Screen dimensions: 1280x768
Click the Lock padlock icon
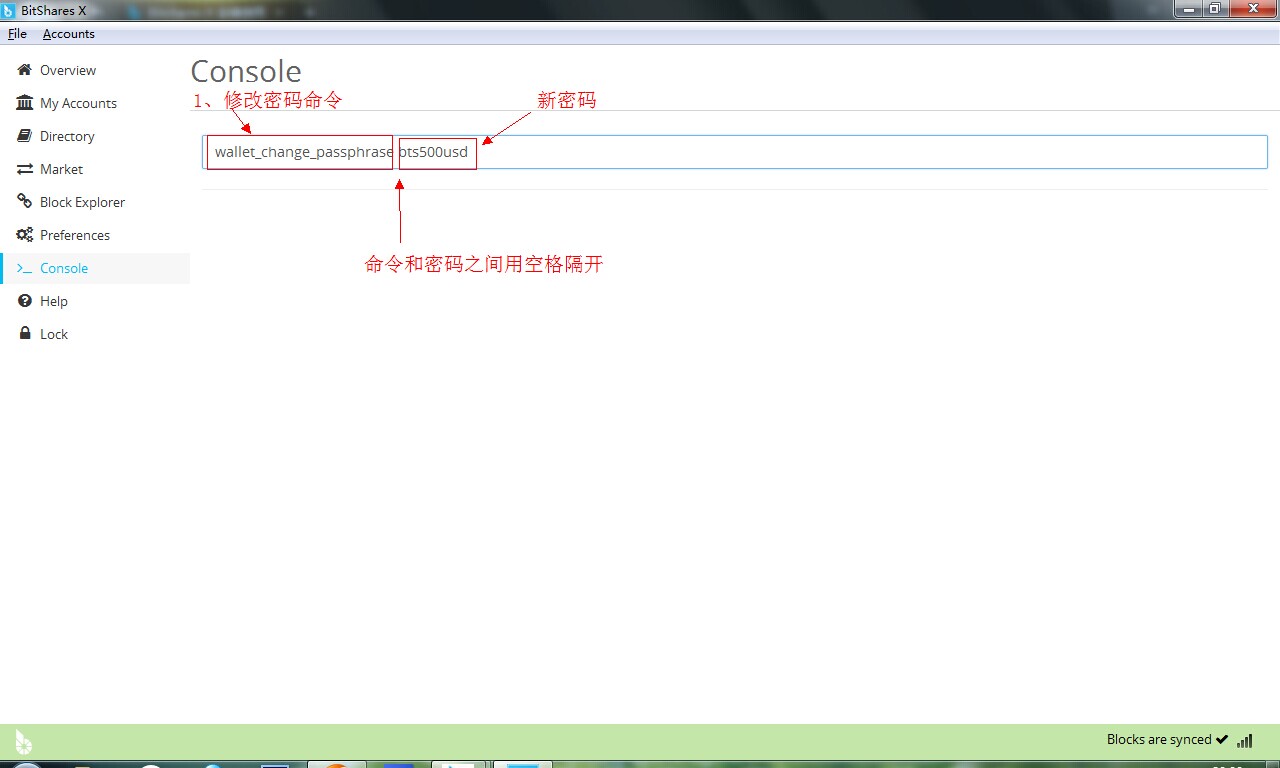click(x=25, y=333)
